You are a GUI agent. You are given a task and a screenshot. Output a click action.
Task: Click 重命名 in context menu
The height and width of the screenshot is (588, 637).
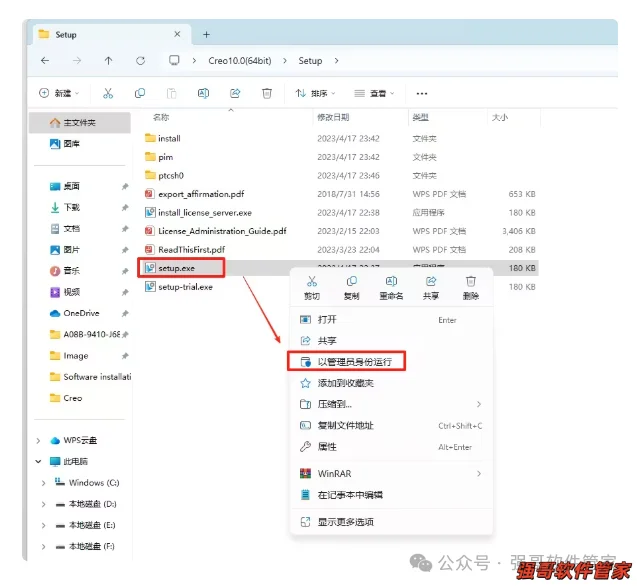pos(391,288)
